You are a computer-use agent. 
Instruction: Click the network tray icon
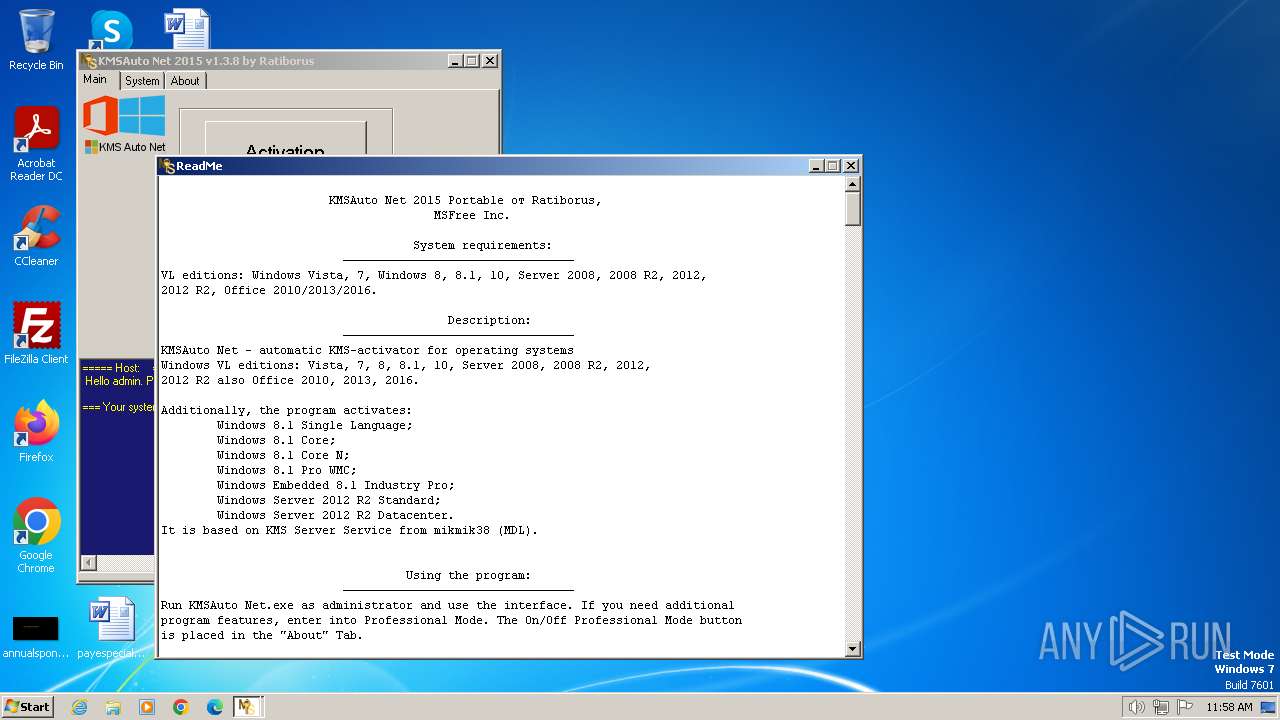[x=1161, y=707]
